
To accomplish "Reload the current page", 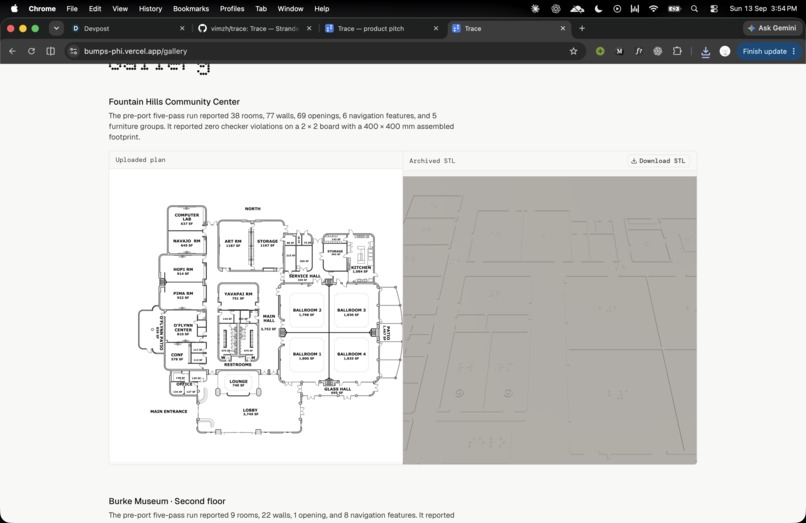I will pos(31,51).
